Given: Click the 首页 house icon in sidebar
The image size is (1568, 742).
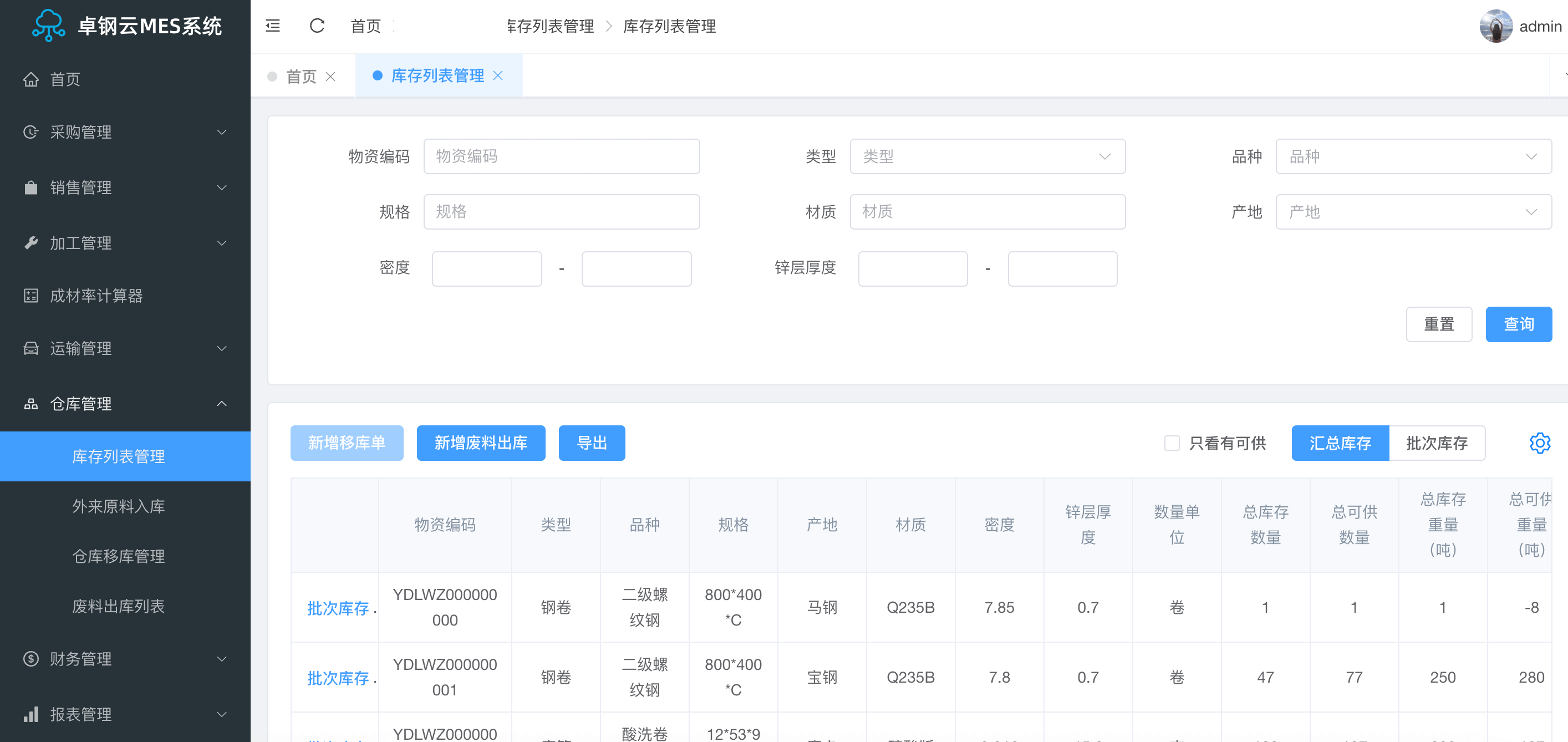Looking at the screenshot, I should point(31,79).
